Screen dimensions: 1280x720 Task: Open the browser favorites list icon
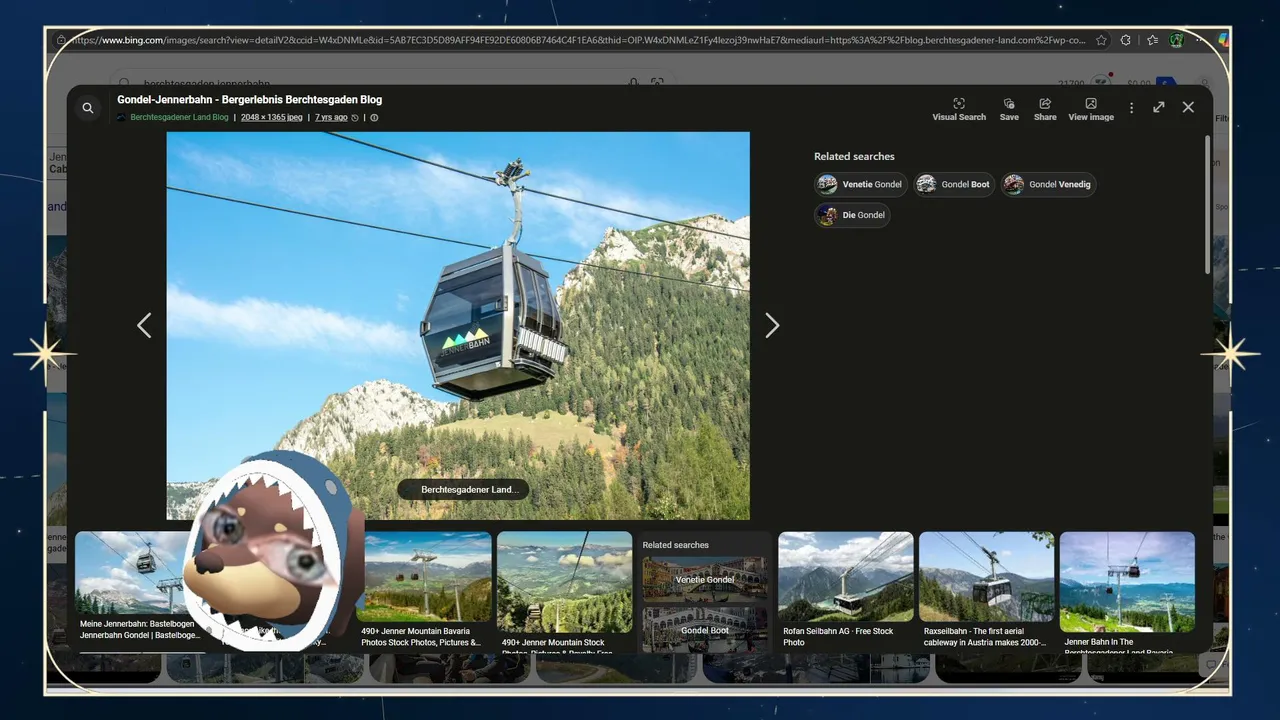point(1152,40)
